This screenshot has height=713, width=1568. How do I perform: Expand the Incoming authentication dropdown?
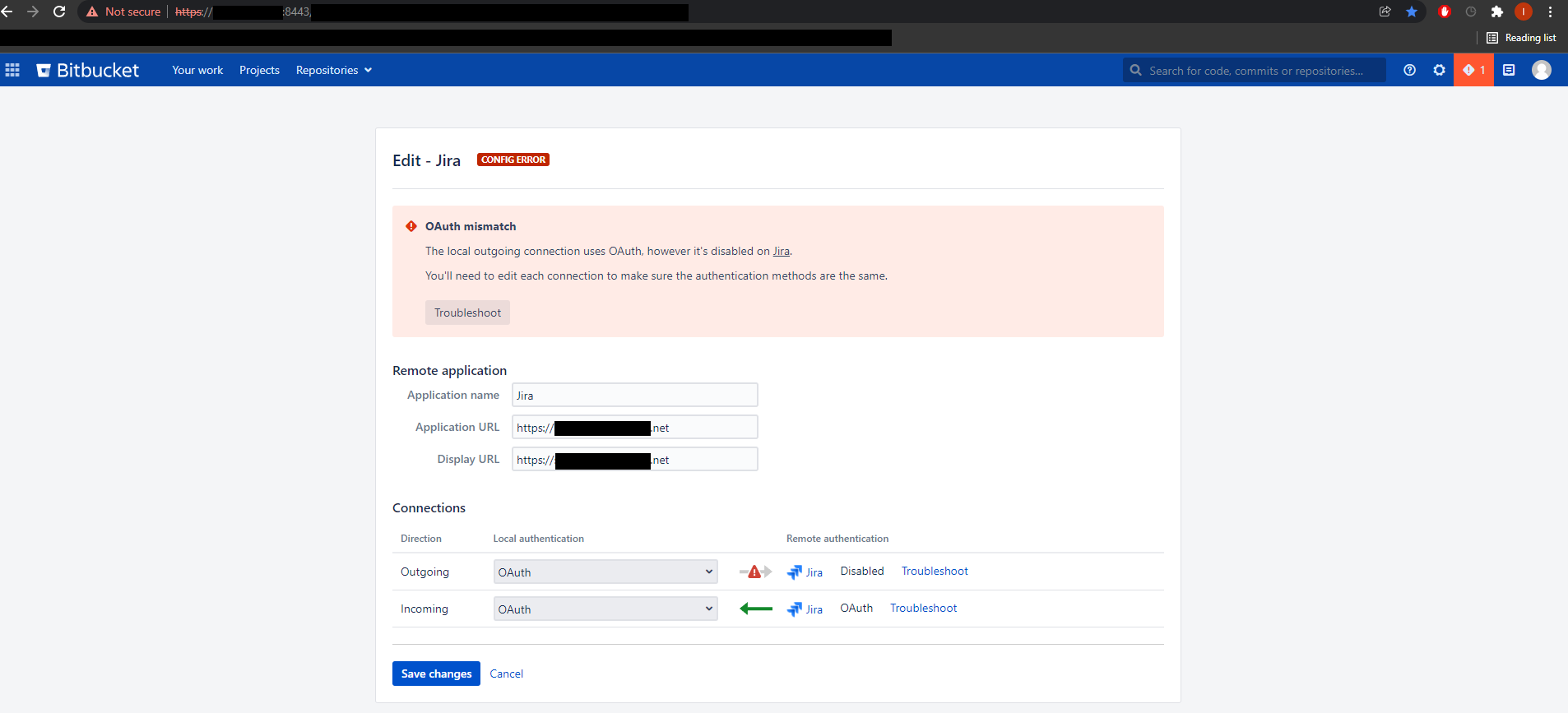click(x=605, y=609)
